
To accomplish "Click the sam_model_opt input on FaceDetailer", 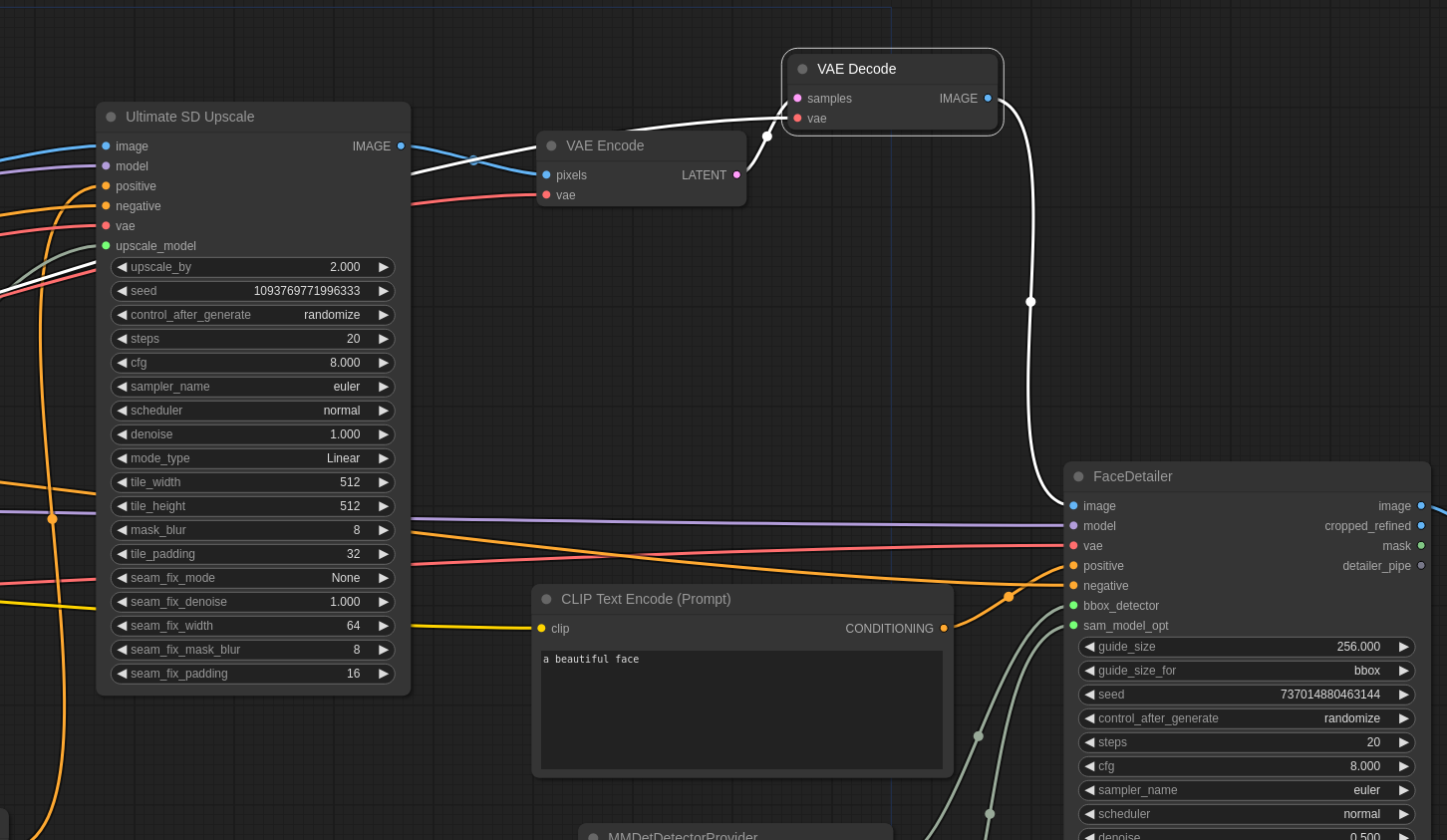I will click(x=1072, y=626).
